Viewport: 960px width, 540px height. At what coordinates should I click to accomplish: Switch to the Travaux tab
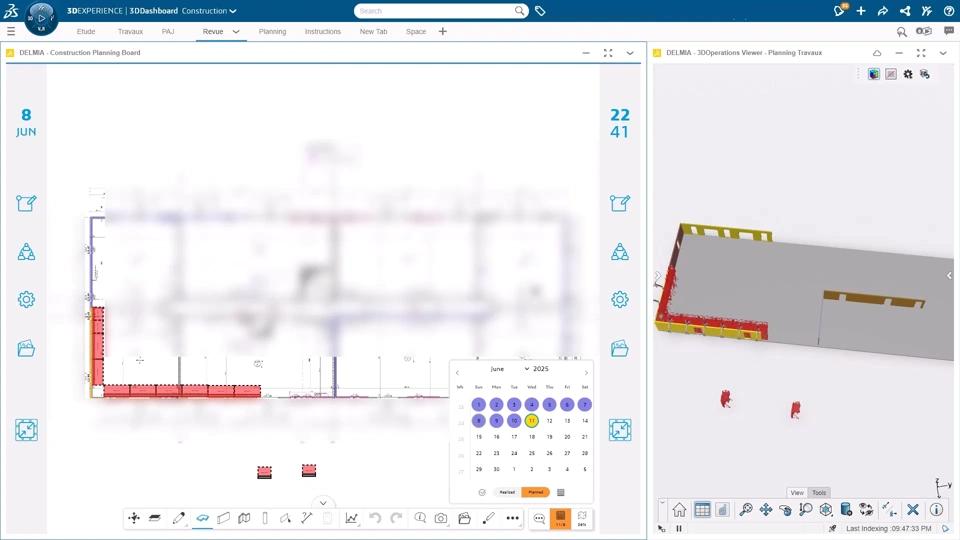pyautogui.click(x=130, y=31)
